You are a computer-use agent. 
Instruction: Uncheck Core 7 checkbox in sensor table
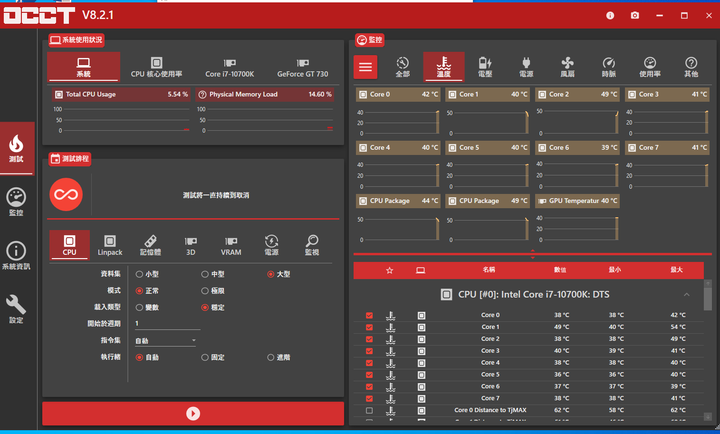pos(369,399)
